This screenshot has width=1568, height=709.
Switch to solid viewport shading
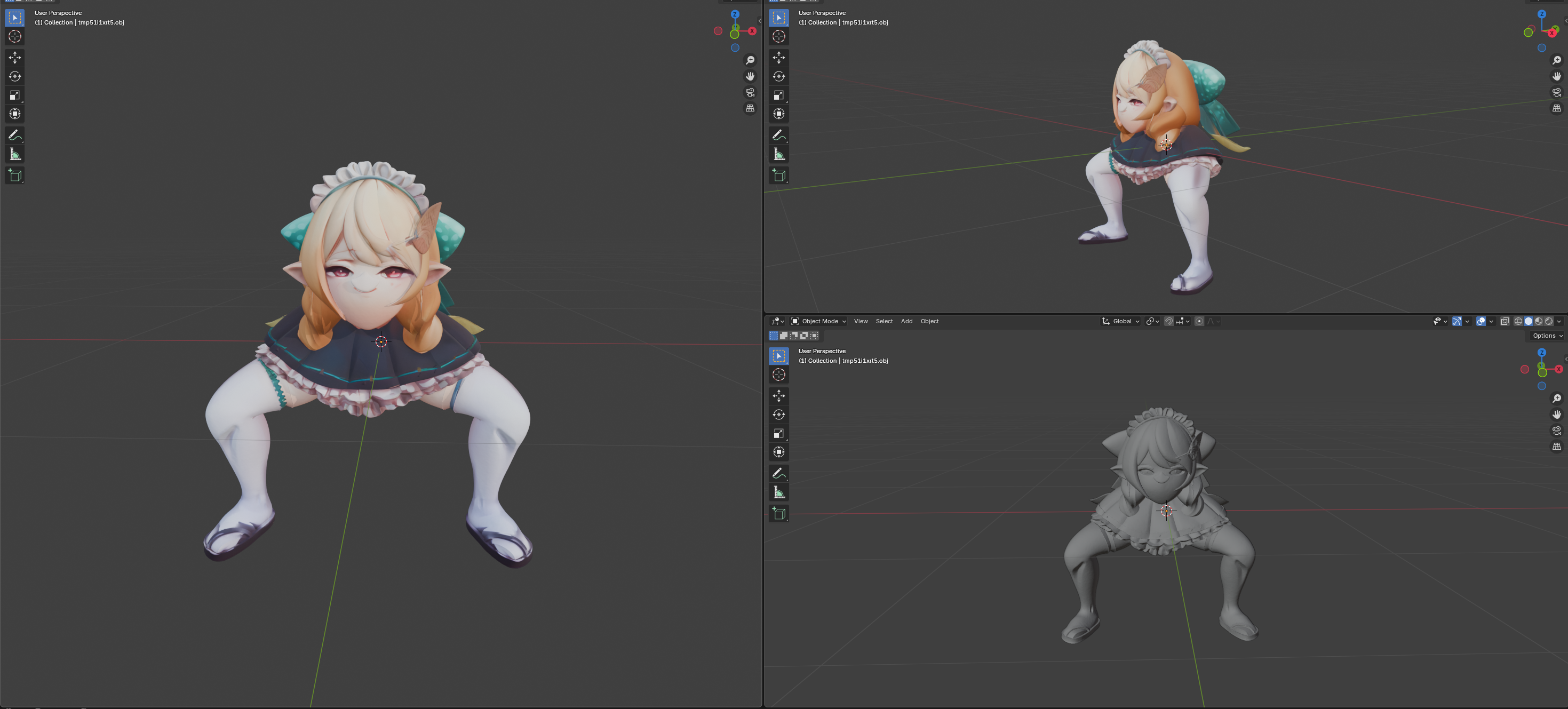coord(1529,321)
